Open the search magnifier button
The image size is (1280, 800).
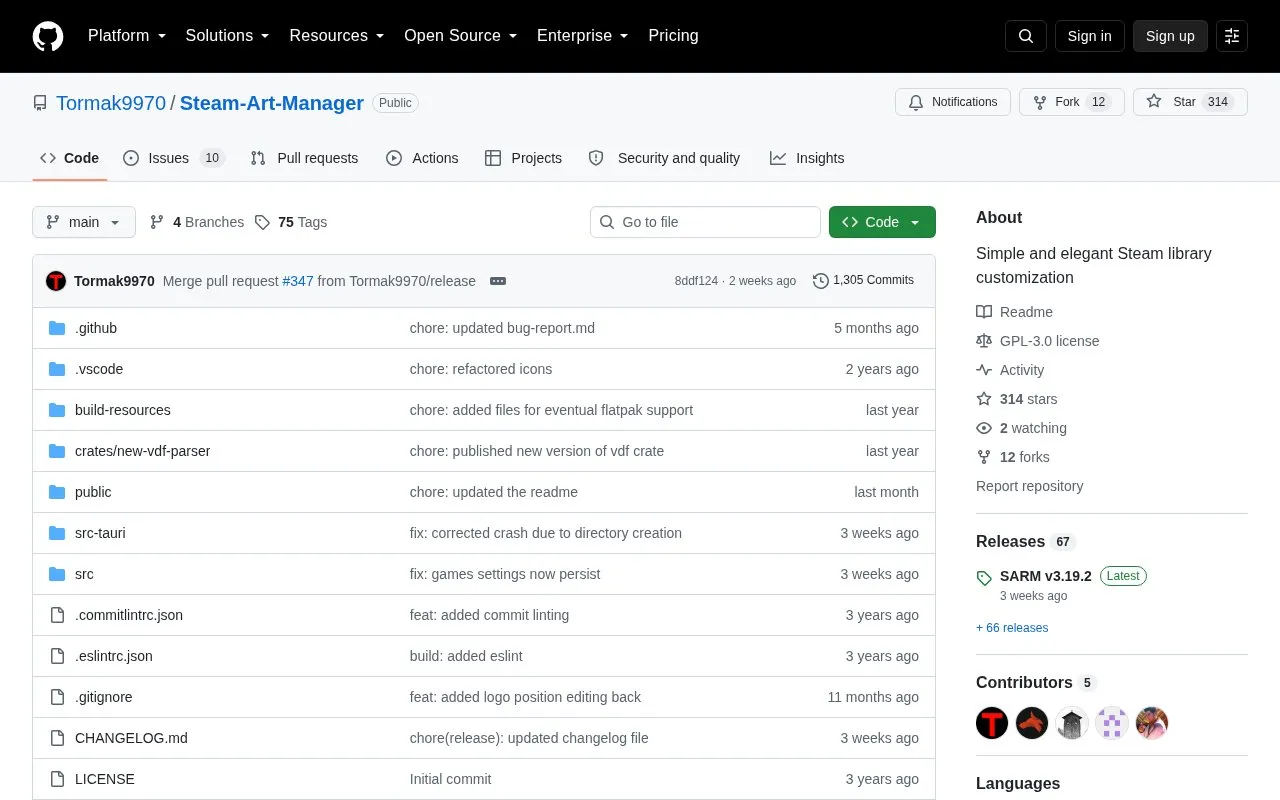coord(1026,36)
